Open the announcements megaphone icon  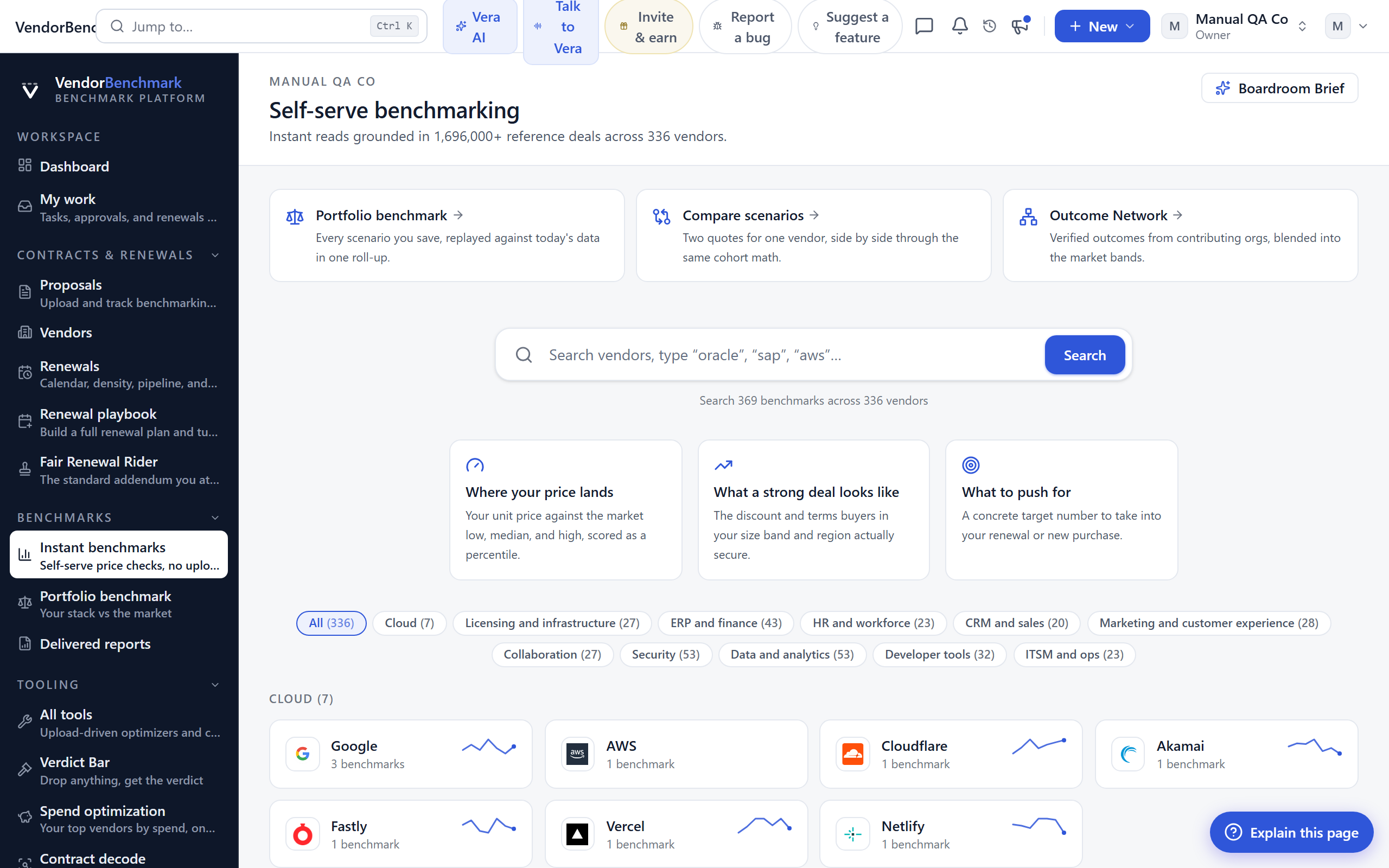[1021, 27]
